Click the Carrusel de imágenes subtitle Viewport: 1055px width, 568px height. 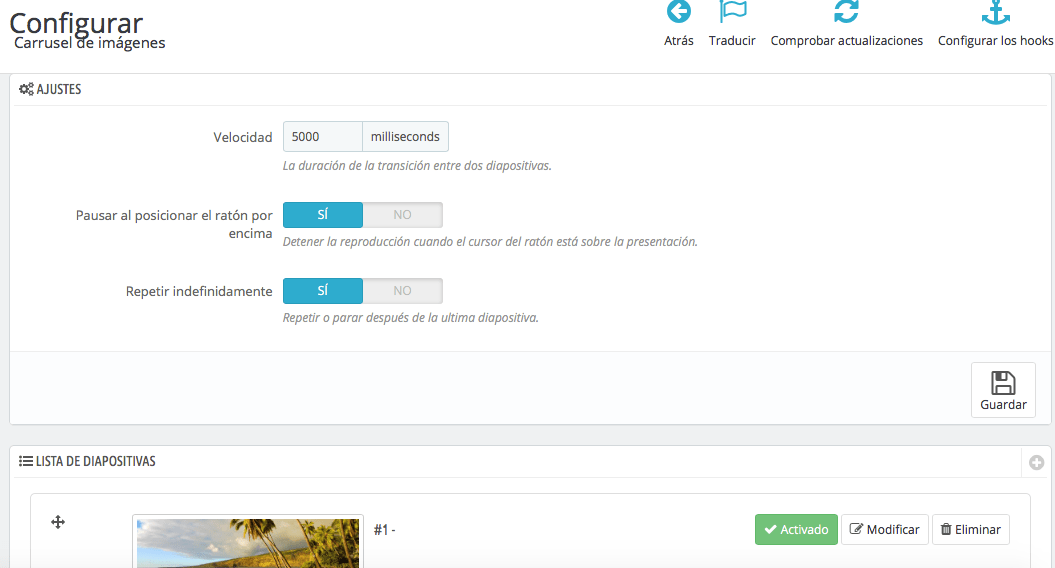tap(89, 43)
